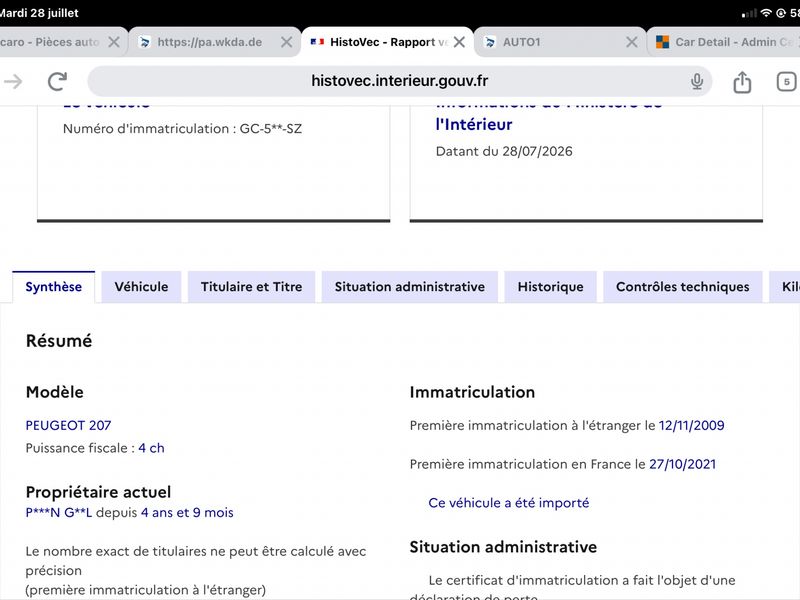Click the Propriétaire actuel heading
This screenshot has width=800, height=600.
click(98, 492)
